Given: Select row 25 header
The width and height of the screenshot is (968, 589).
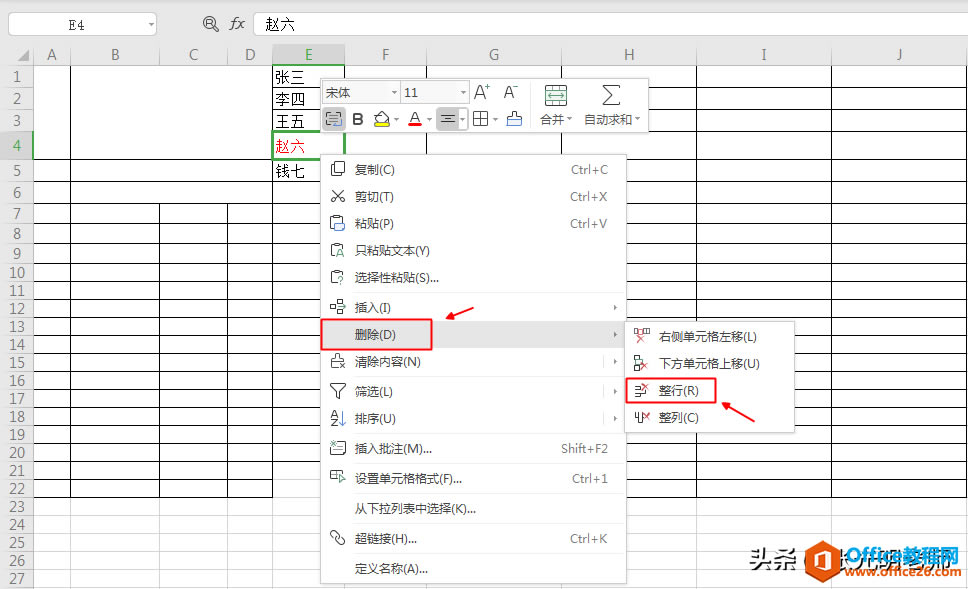Looking at the screenshot, I should pos(17,543).
